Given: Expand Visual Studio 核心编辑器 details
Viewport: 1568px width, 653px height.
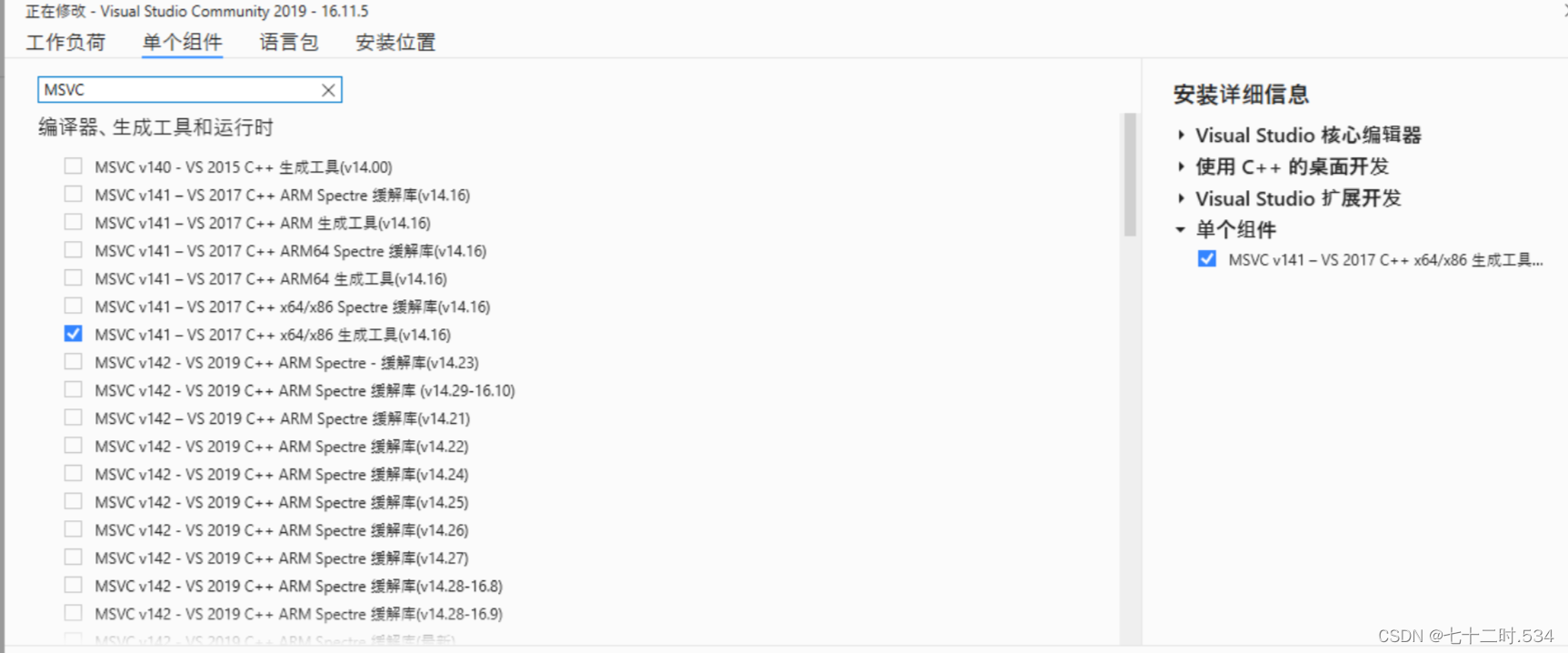Looking at the screenshot, I should point(1179,135).
